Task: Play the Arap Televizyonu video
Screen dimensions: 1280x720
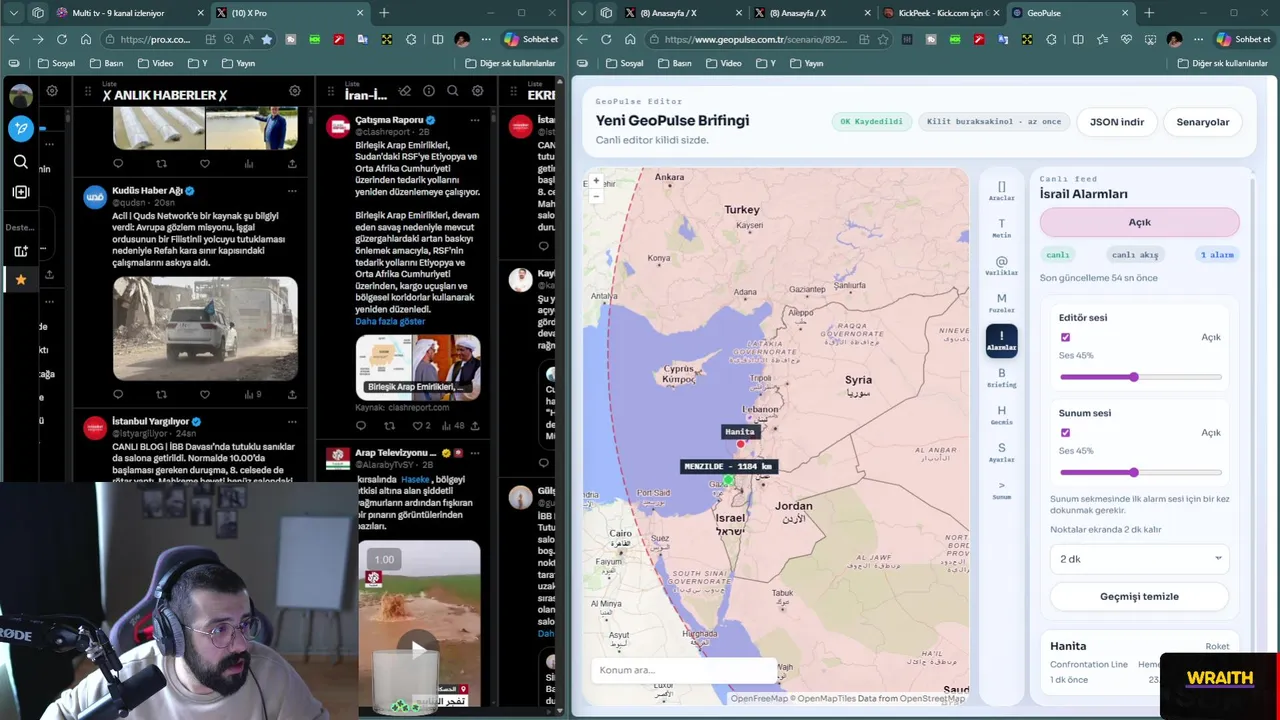Action: tap(419, 648)
